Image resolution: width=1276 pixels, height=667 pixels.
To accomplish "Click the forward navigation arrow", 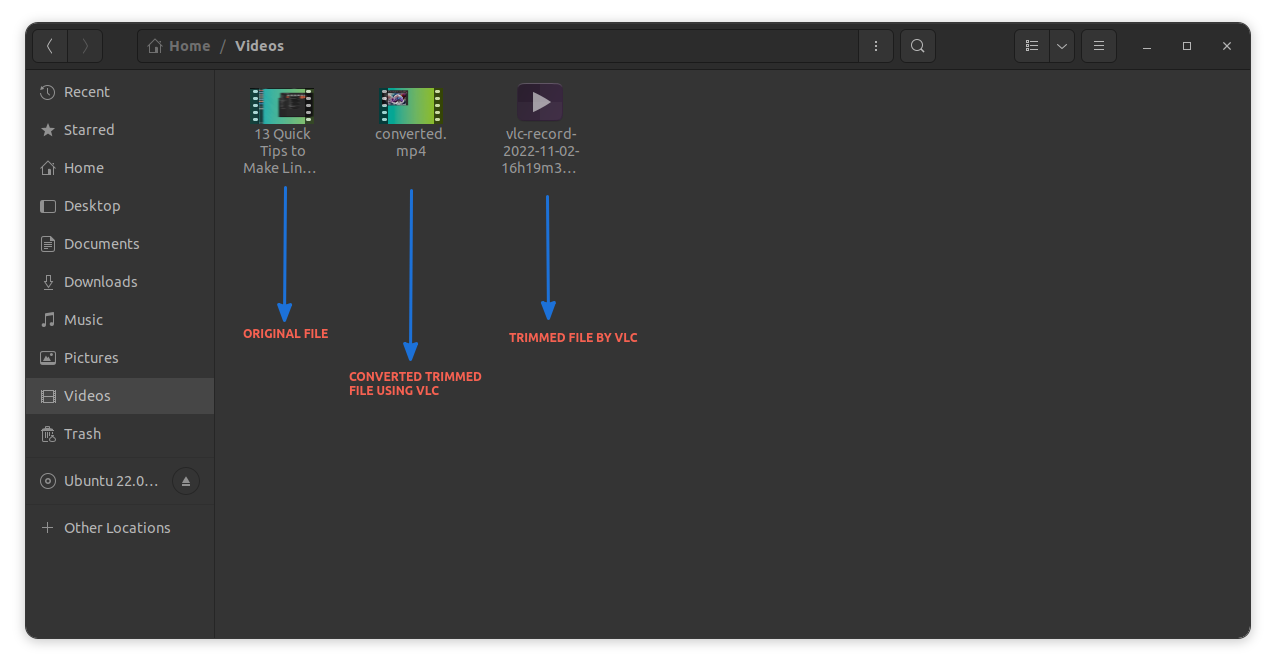I will (85, 46).
